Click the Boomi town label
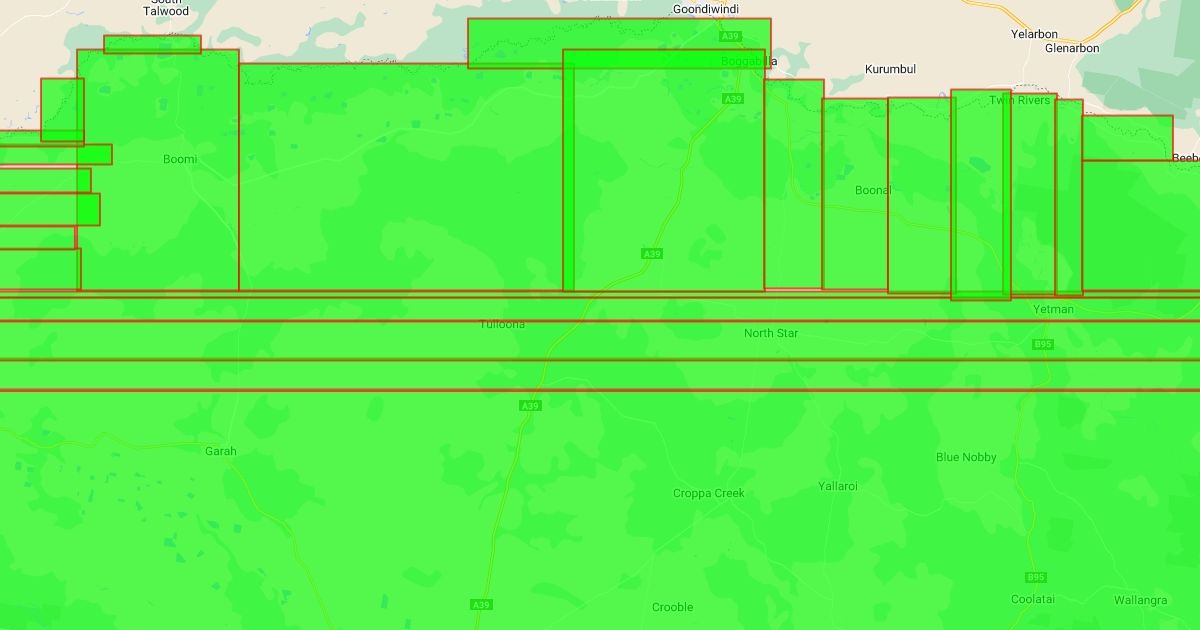The width and height of the screenshot is (1200, 630). point(180,159)
